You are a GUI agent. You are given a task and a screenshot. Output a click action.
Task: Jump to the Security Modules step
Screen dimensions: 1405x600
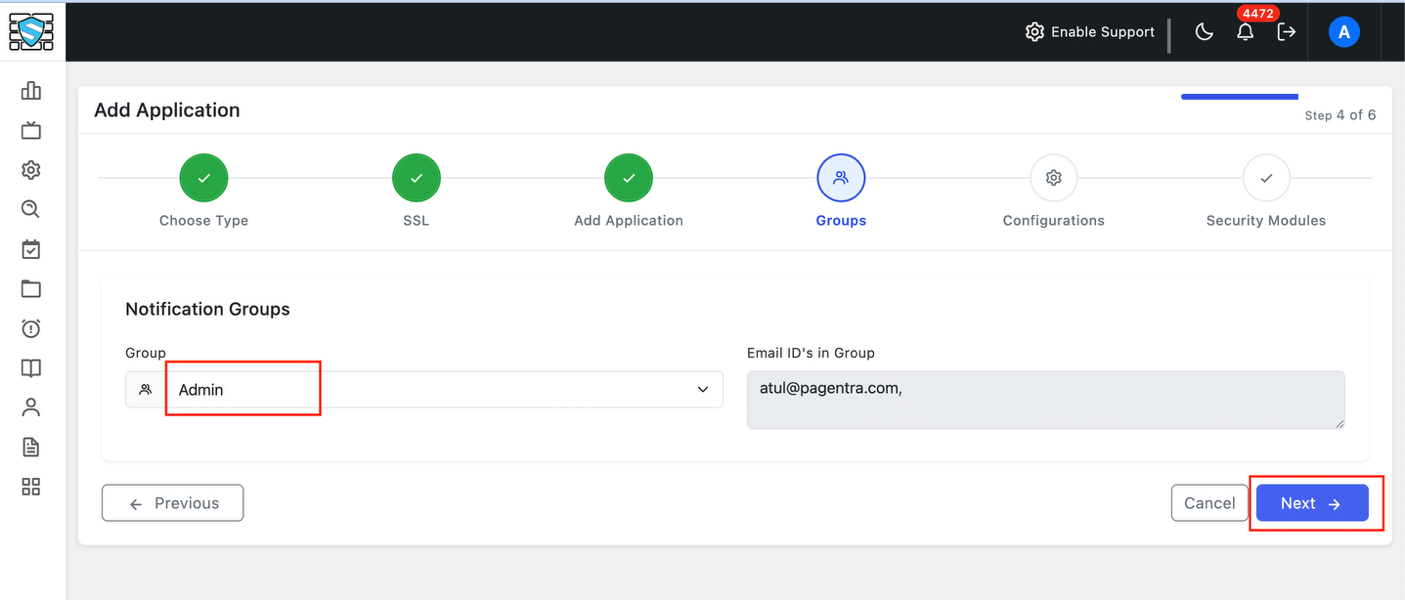1266,179
